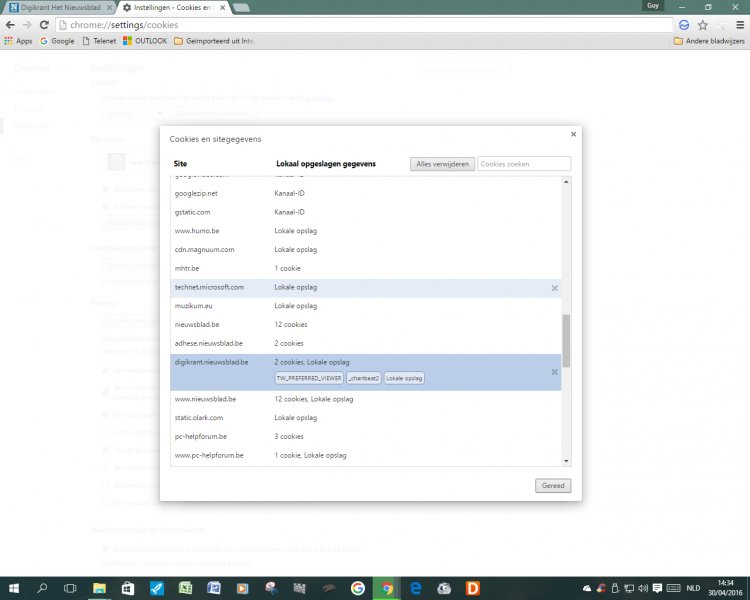
Task: Close the Cookies en sitegegevens dialog
Action: point(573,134)
